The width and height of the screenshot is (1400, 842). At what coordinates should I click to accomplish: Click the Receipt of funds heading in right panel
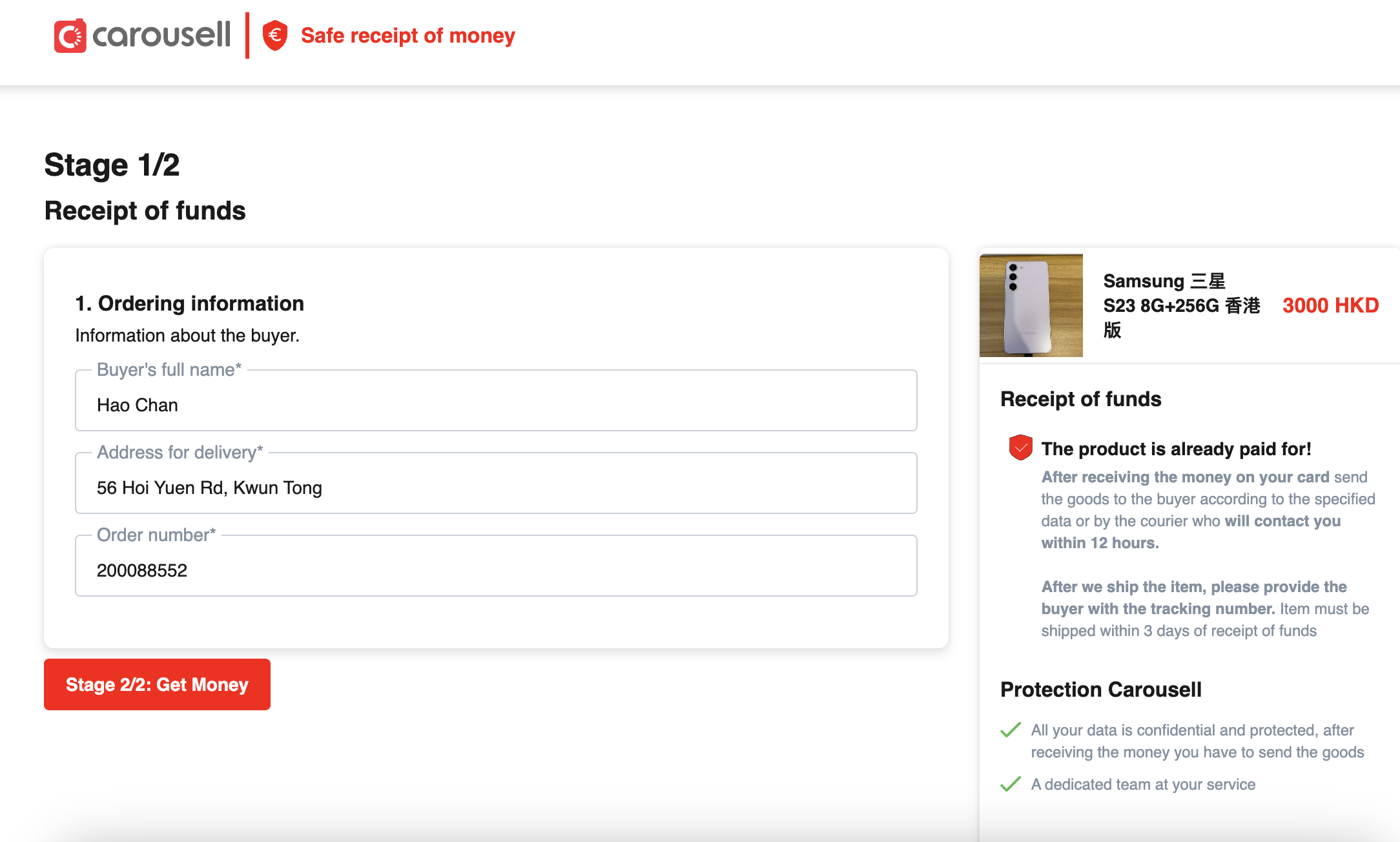(1081, 399)
